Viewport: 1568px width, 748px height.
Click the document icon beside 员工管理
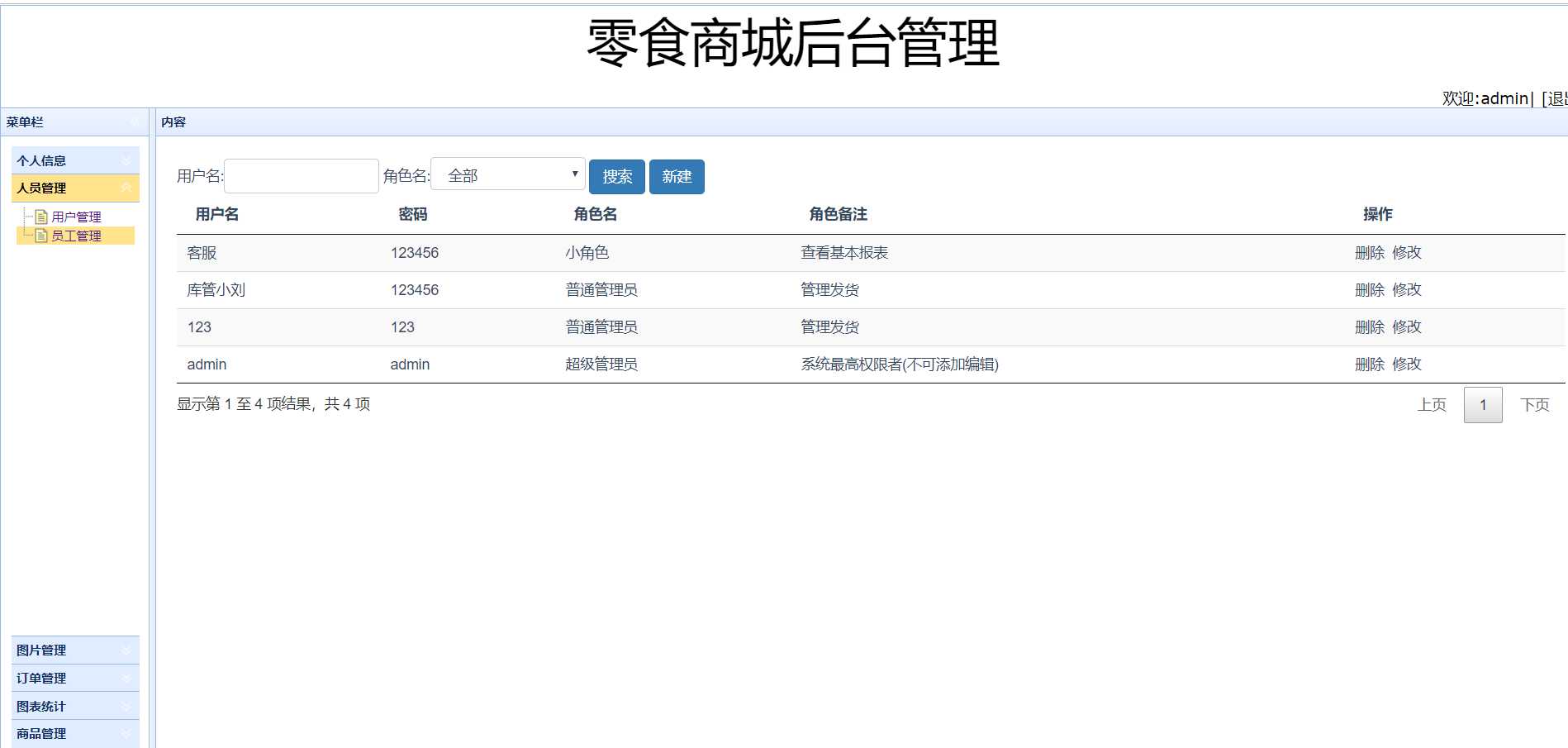[41, 236]
